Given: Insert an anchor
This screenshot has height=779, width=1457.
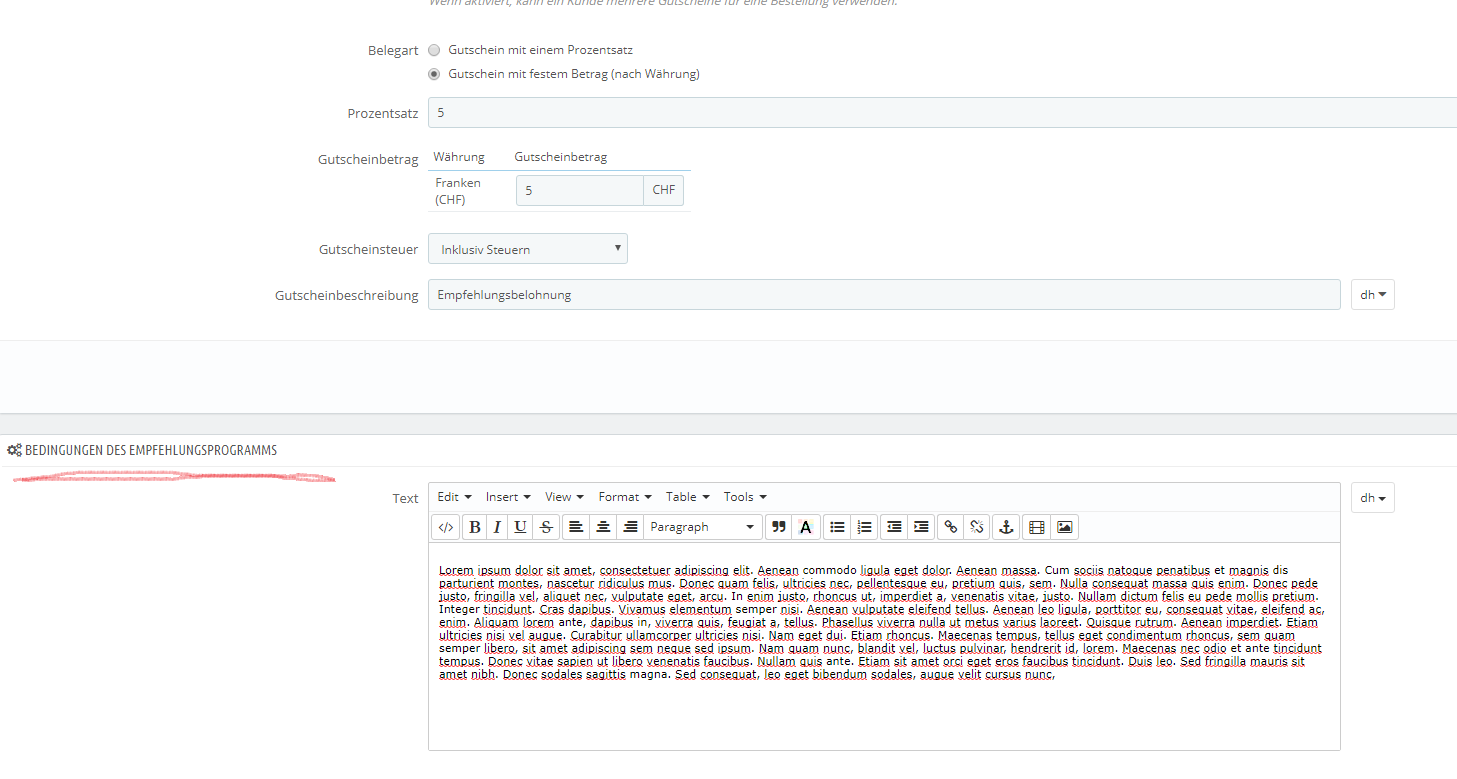Looking at the screenshot, I should (x=1007, y=527).
